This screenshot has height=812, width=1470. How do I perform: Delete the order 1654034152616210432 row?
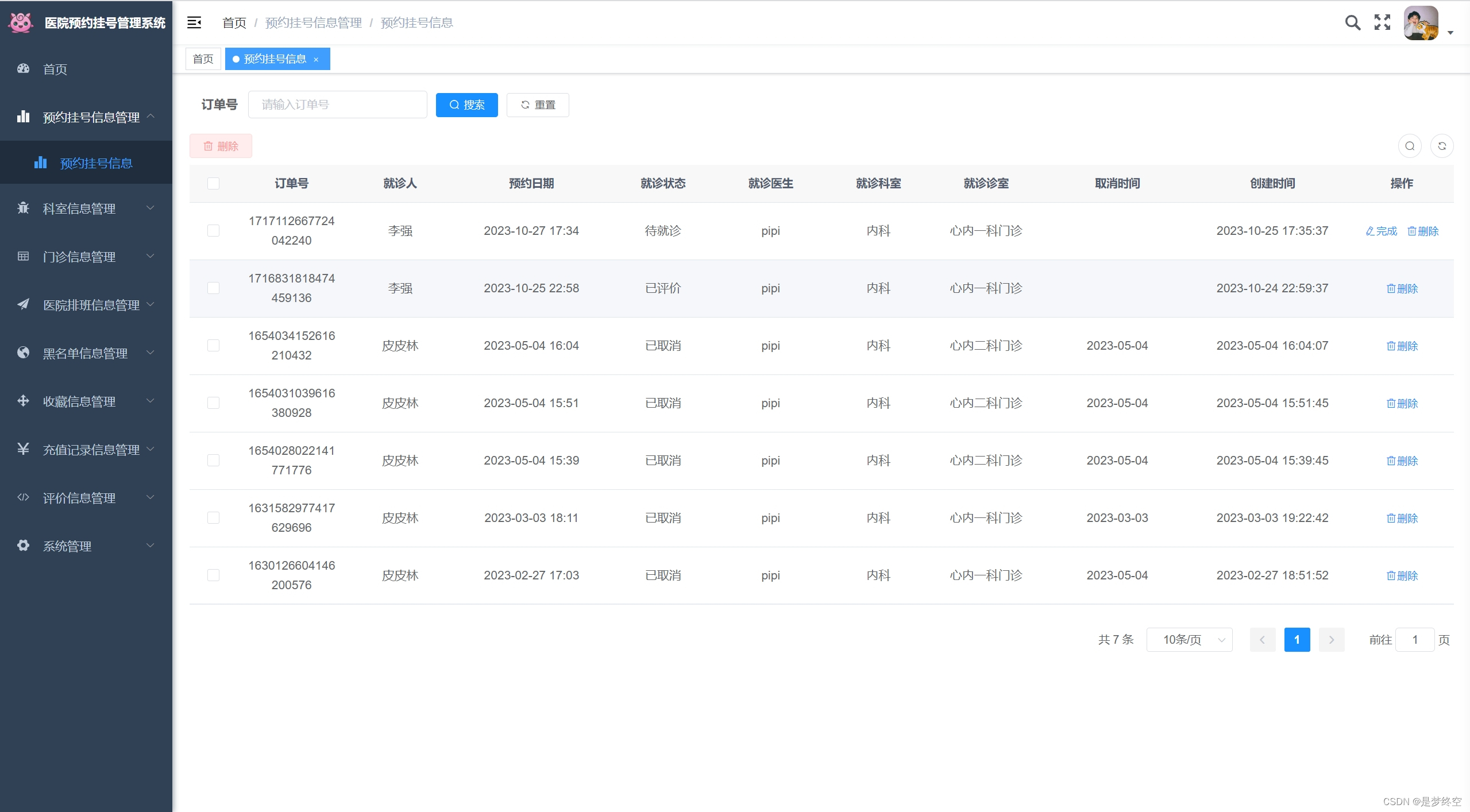click(x=1402, y=346)
